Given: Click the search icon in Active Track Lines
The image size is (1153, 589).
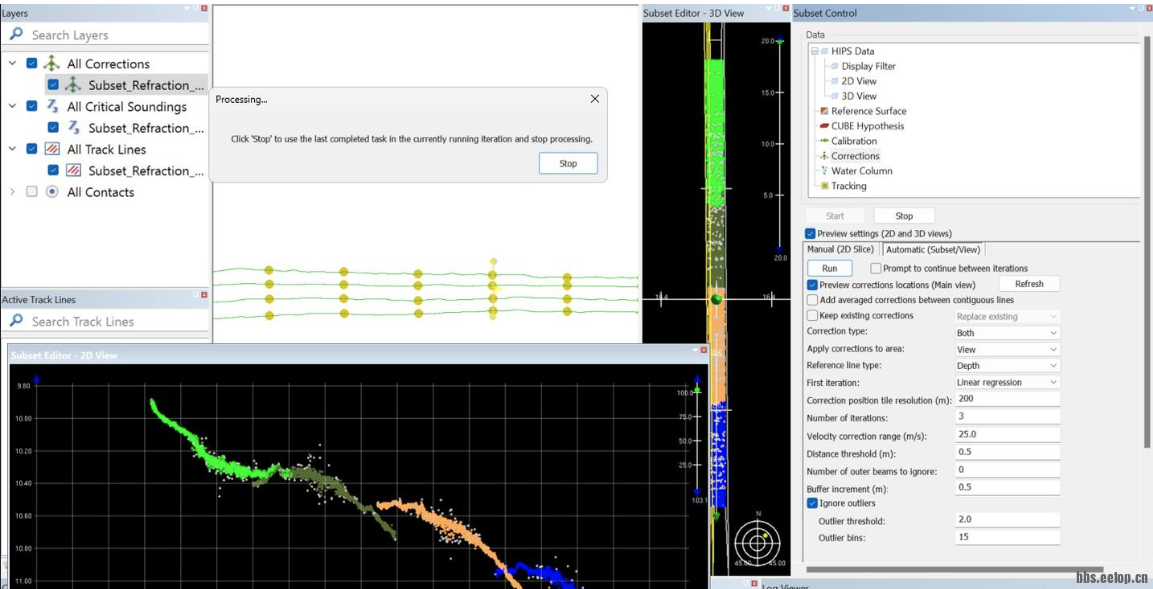Looking at the screenshot, I should tap(16, 321).
